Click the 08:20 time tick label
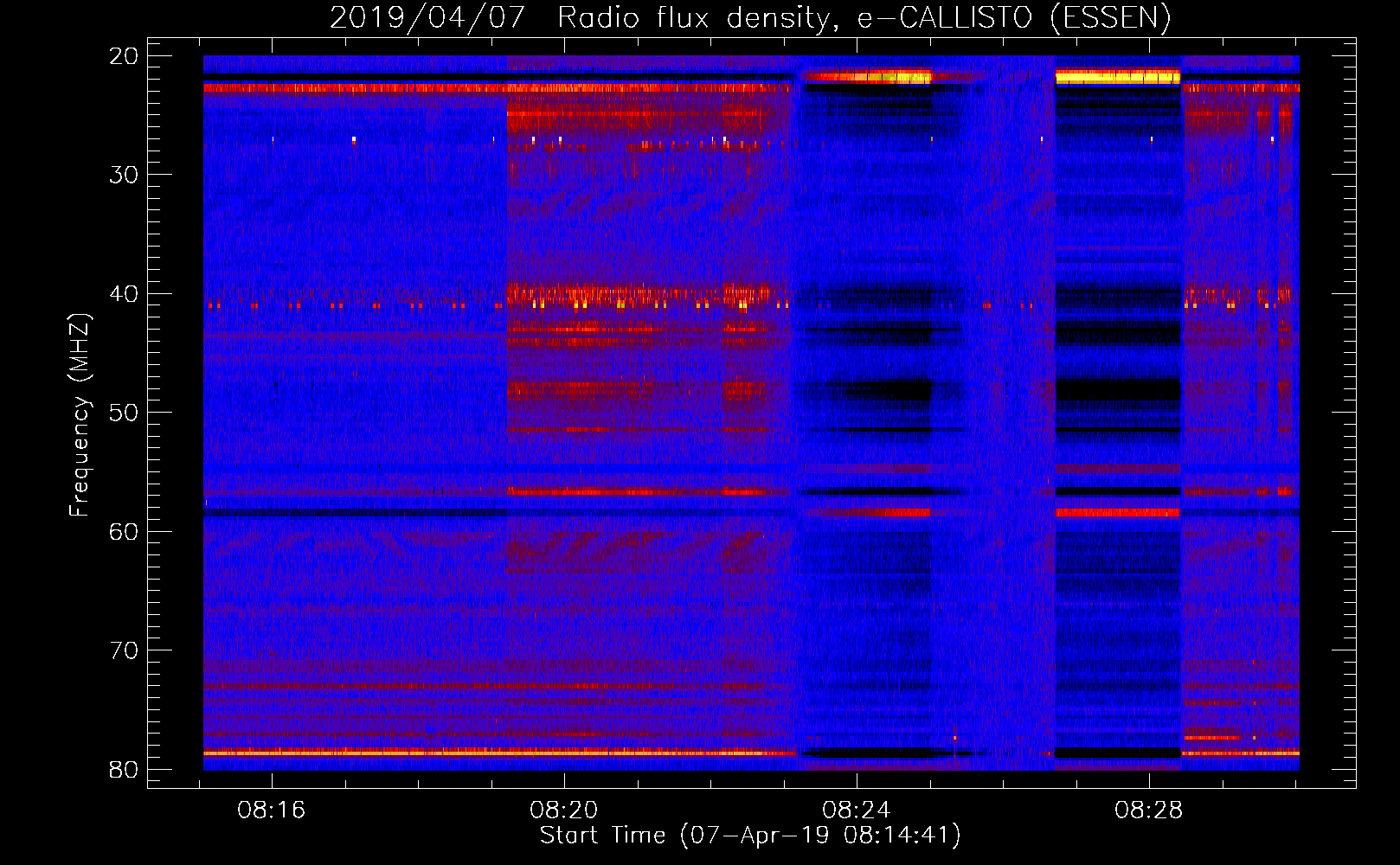Viewport: 1400px width, 865px height. click(564, 810)
